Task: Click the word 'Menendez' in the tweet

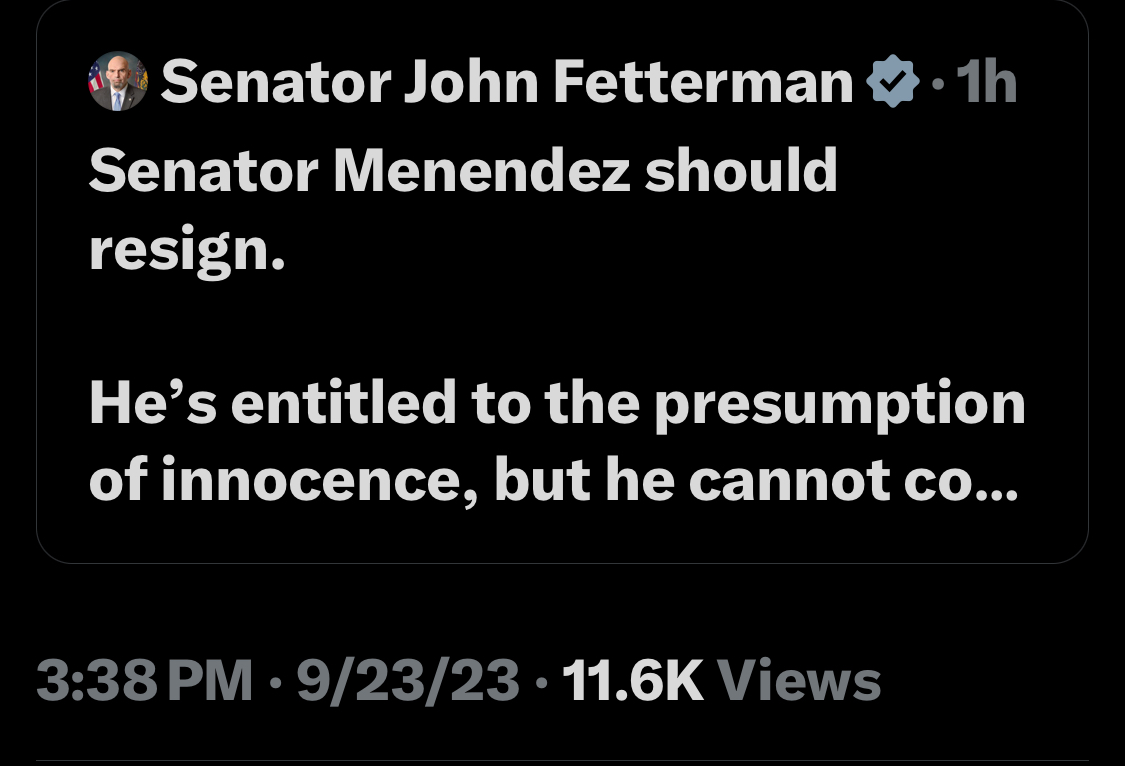Action: [481, 171]
